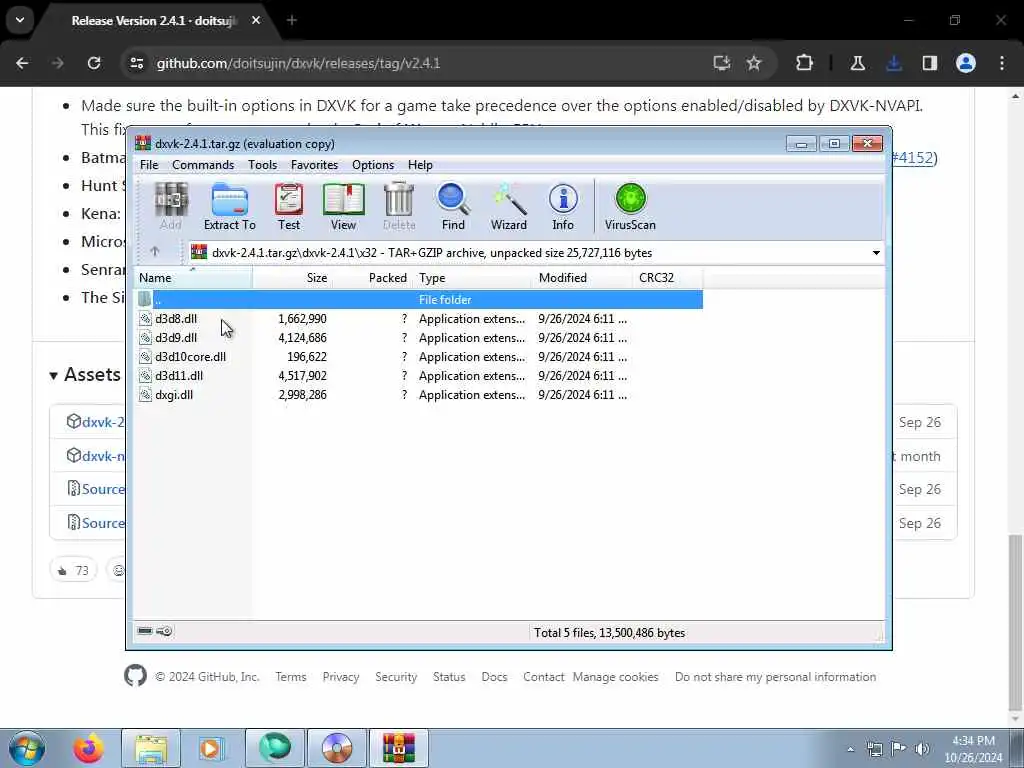Click the Delete toolbar icon
The image size is (1024, 768).
[399, 206]
